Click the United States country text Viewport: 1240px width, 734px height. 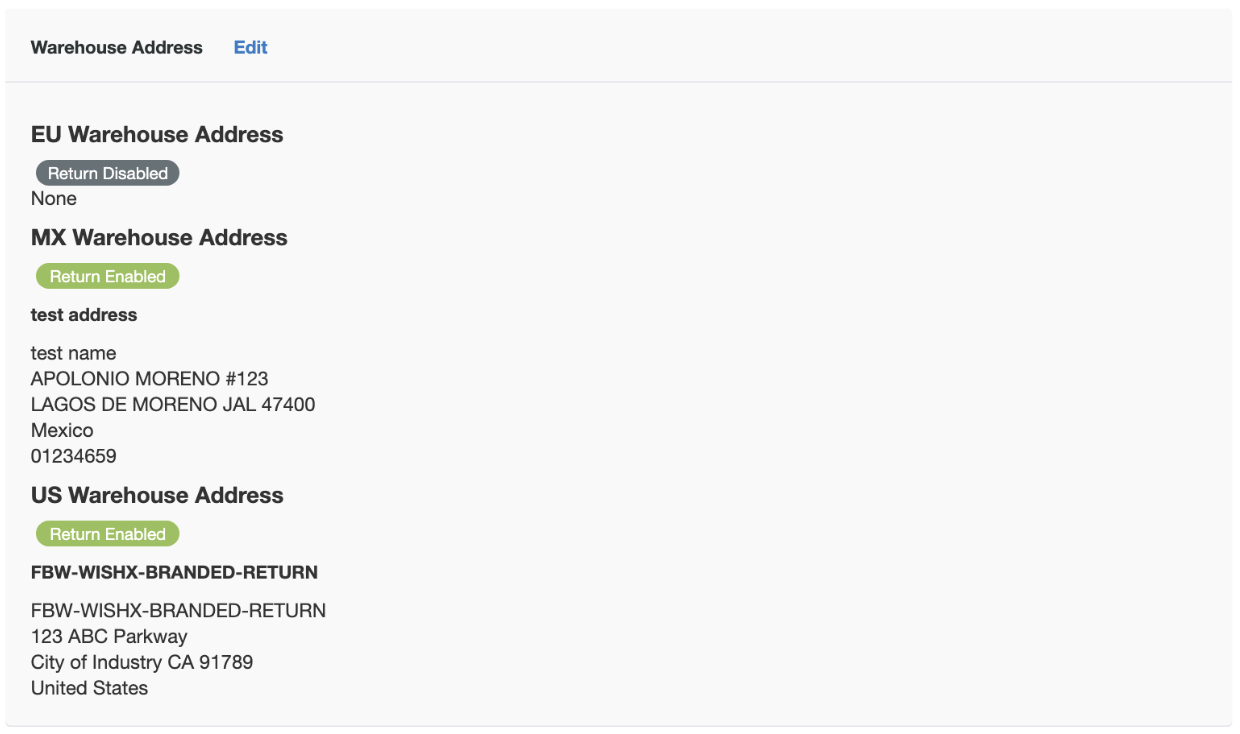pyautogui.click(x=89, y=689)
